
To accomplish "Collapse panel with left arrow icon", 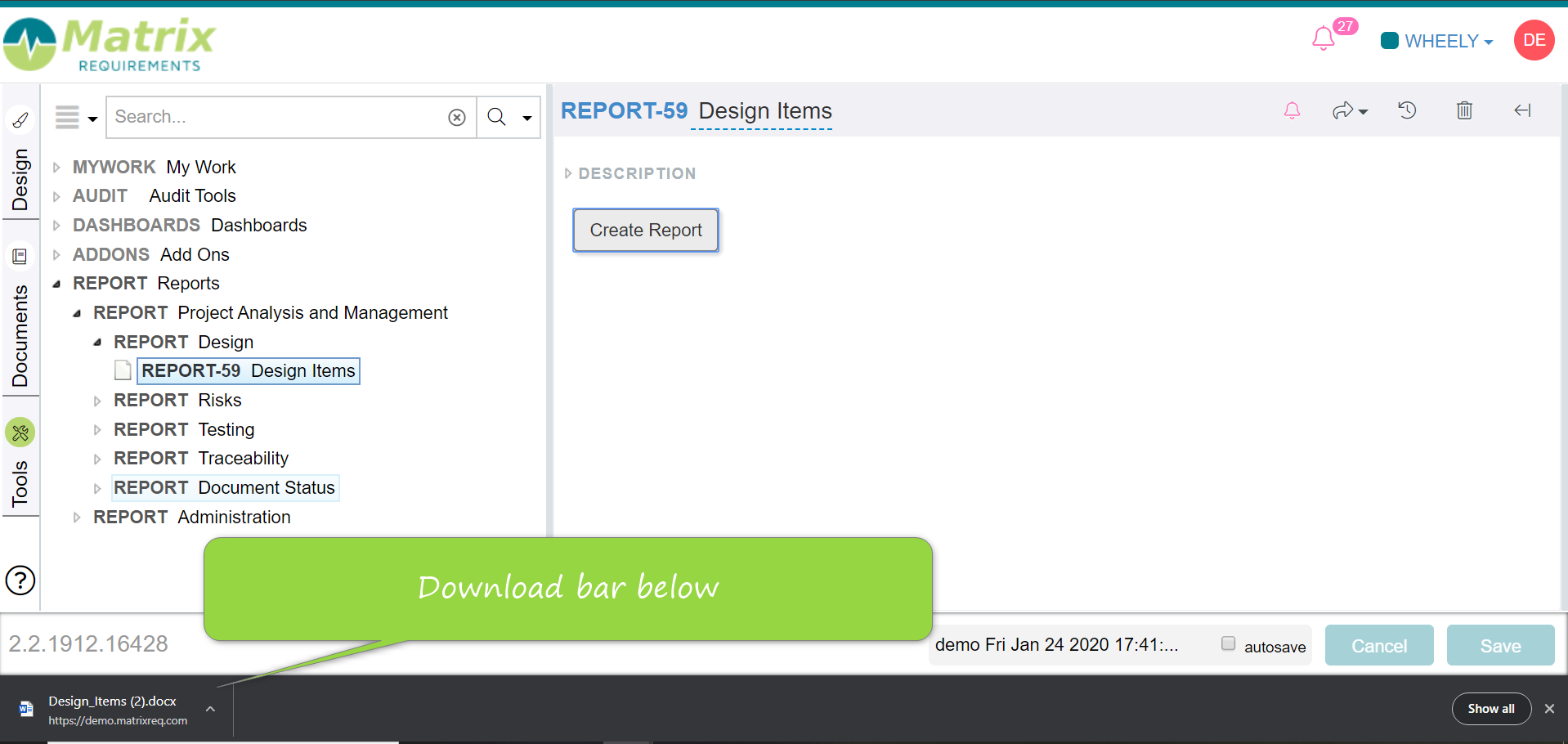I will point(1522,110).
